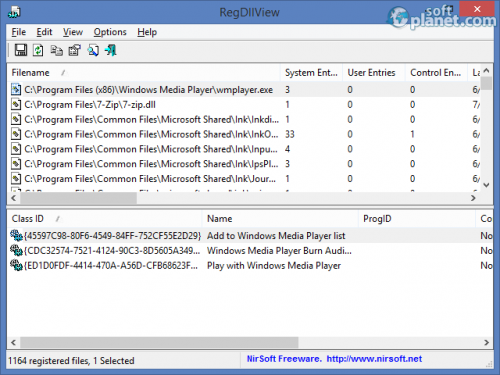Click gear icon for {CDC32574-7521...} class entry

[x=16, y=250]
